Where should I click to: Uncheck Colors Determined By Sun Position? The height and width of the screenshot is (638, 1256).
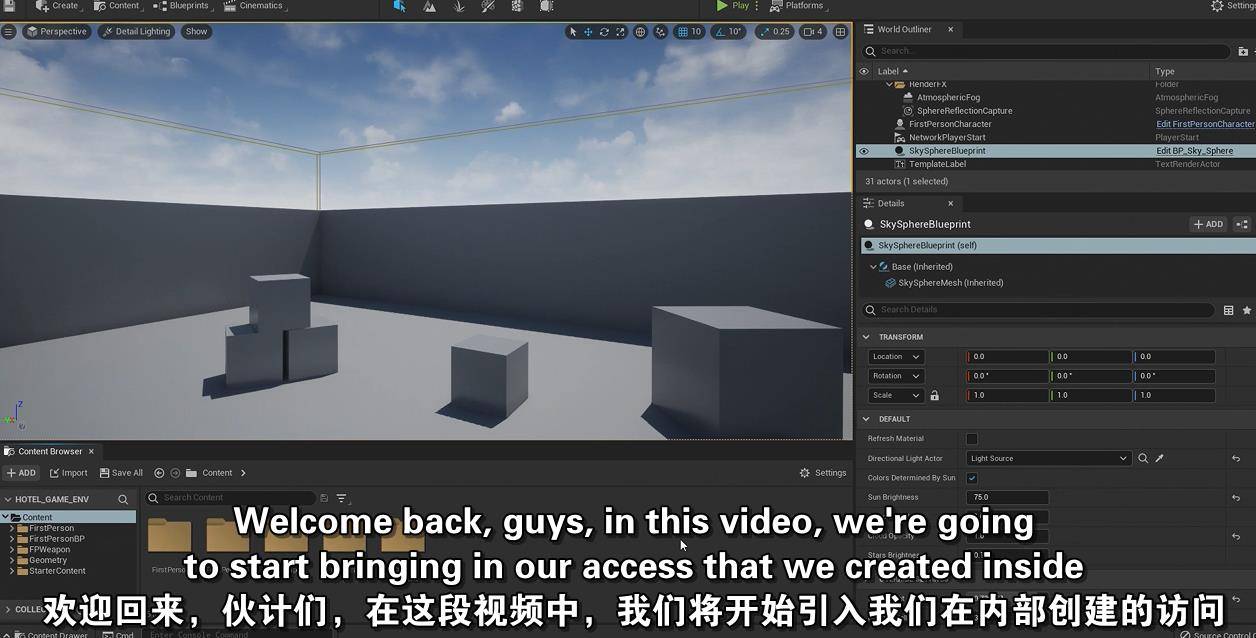pos(972,478)
